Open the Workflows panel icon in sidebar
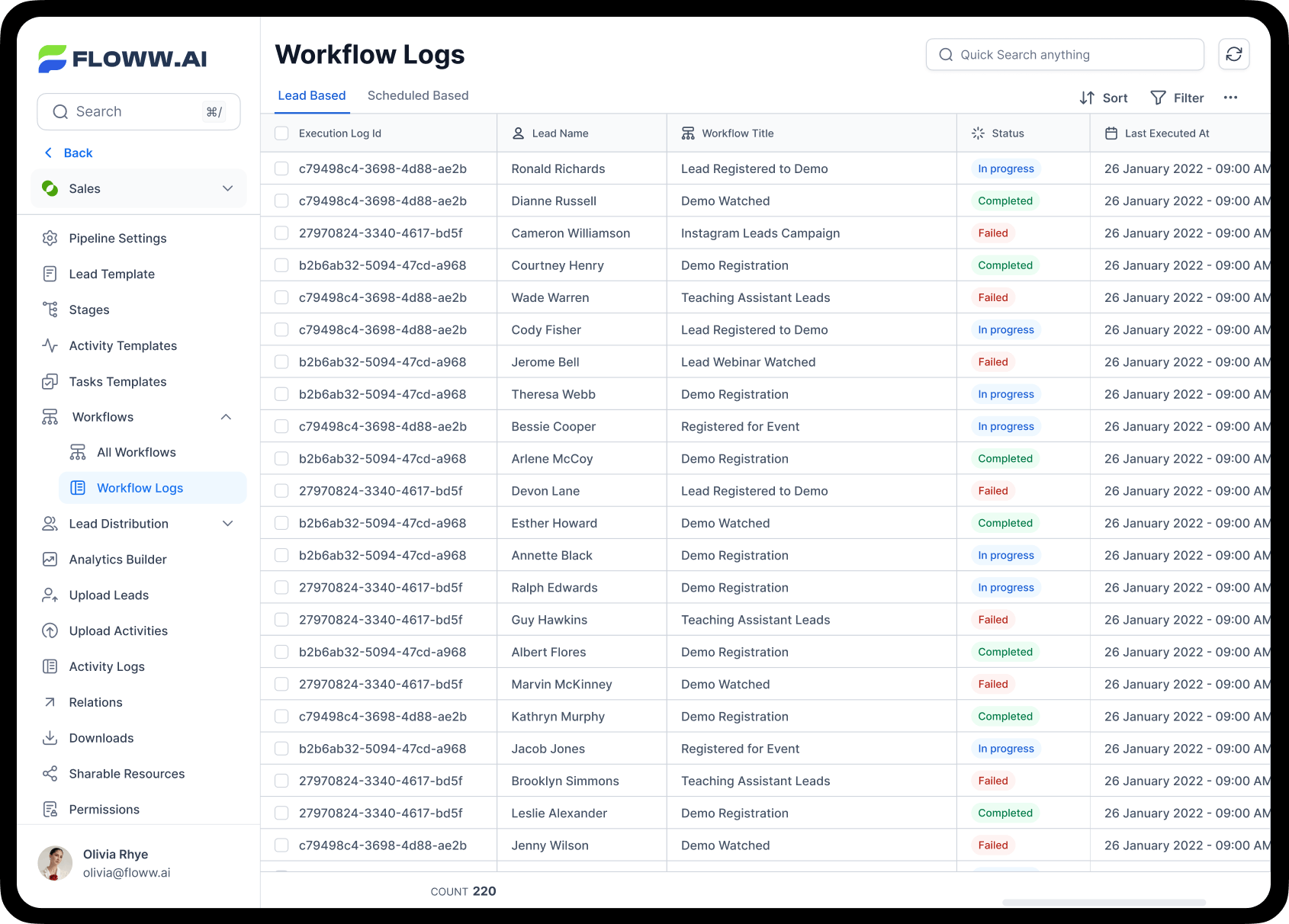The image size is (1289, 924). tap(50, 416)
